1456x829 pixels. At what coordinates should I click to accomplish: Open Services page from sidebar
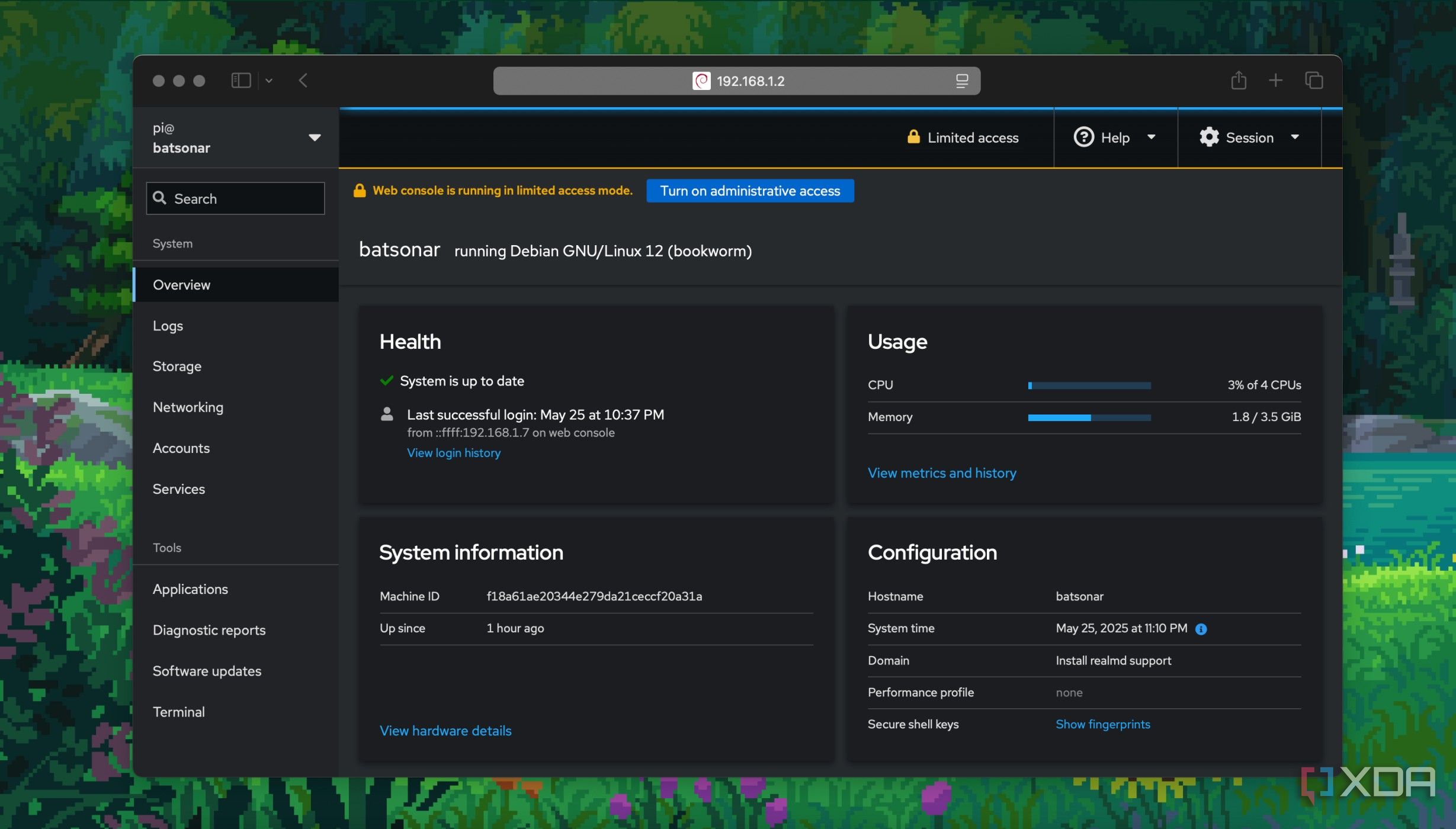[236, 489]
